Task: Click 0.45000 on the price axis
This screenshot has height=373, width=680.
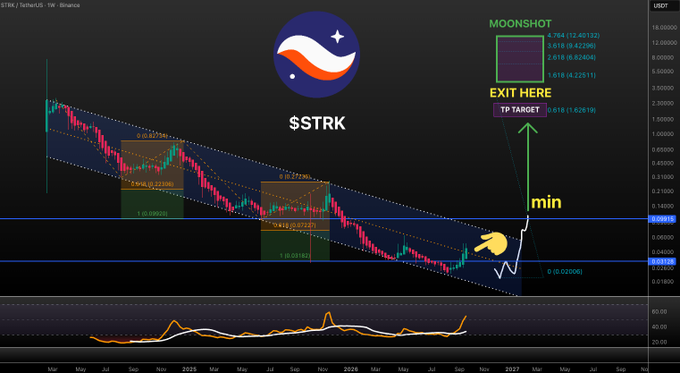Action: [x=664, y=164]
